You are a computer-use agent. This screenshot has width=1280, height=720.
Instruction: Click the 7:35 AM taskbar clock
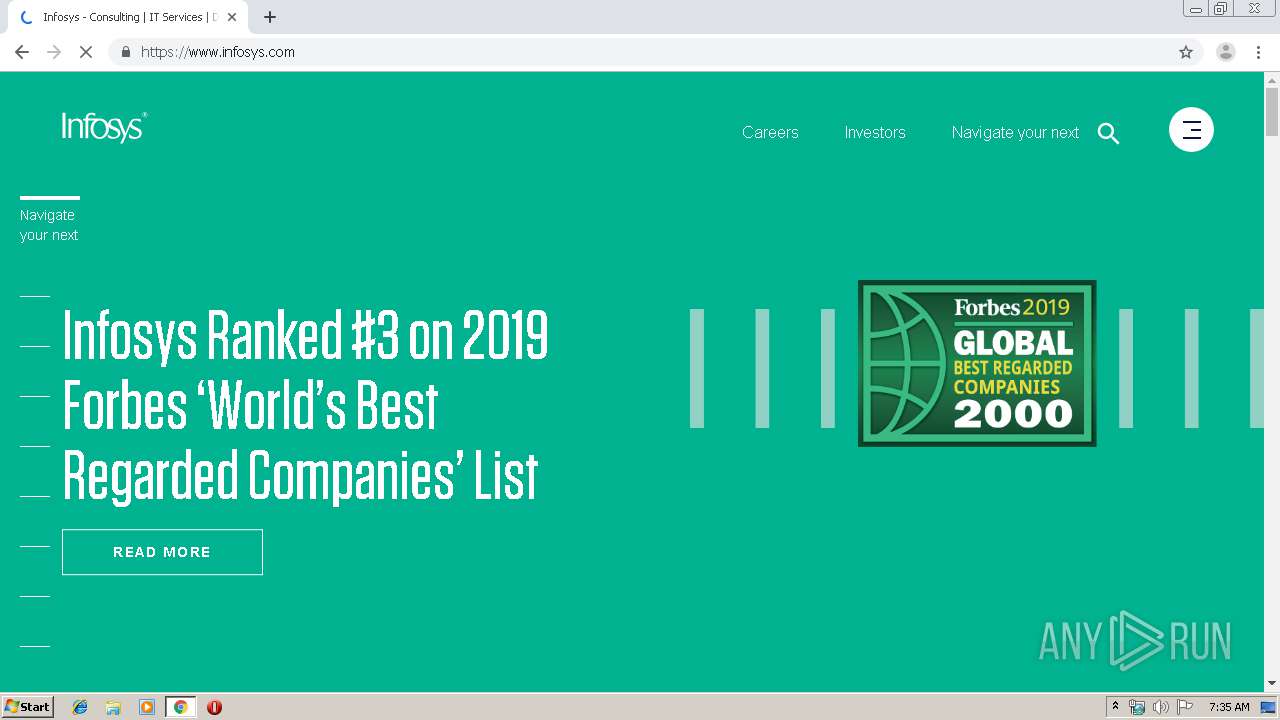point(1229,707)
